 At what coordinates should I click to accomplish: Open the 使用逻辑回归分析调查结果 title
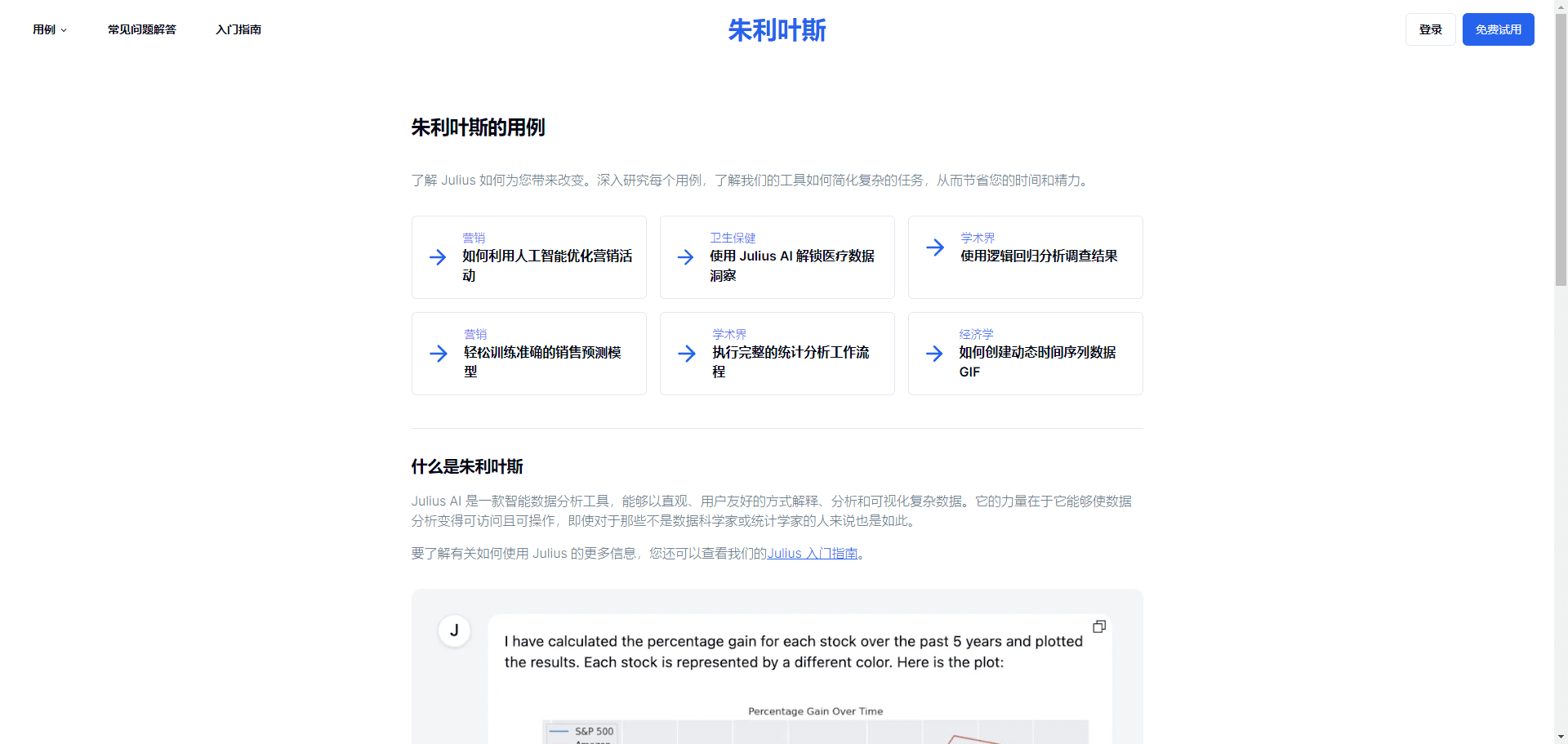pyautogui.click(x=1039, y=256)
